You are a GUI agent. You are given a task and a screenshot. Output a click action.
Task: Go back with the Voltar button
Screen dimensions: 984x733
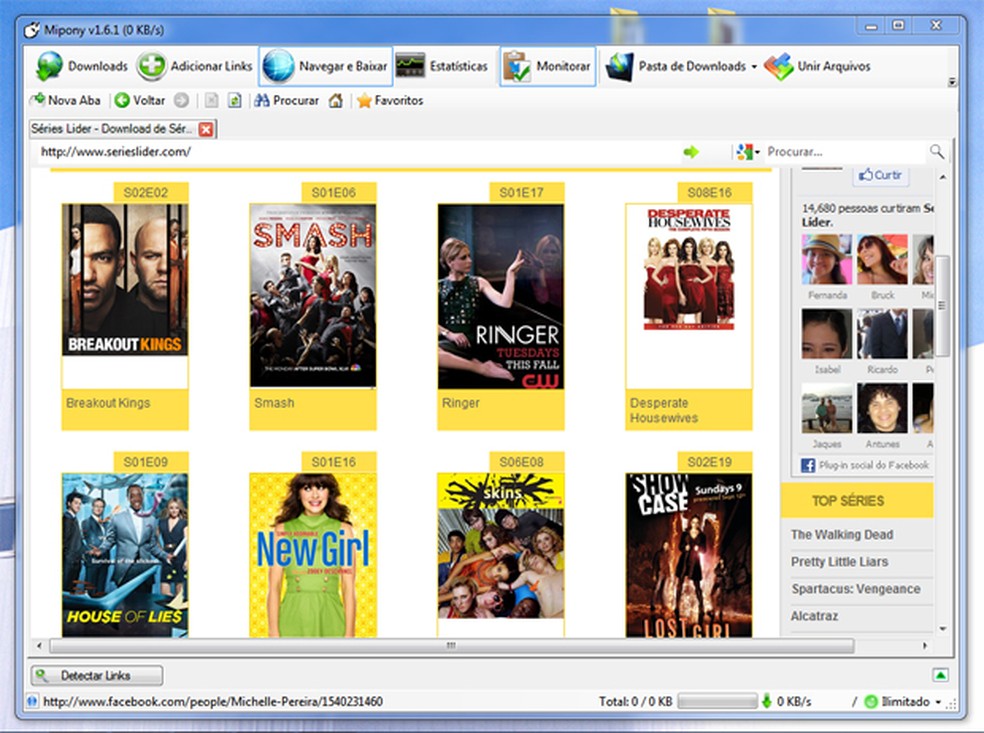(140, 100)
